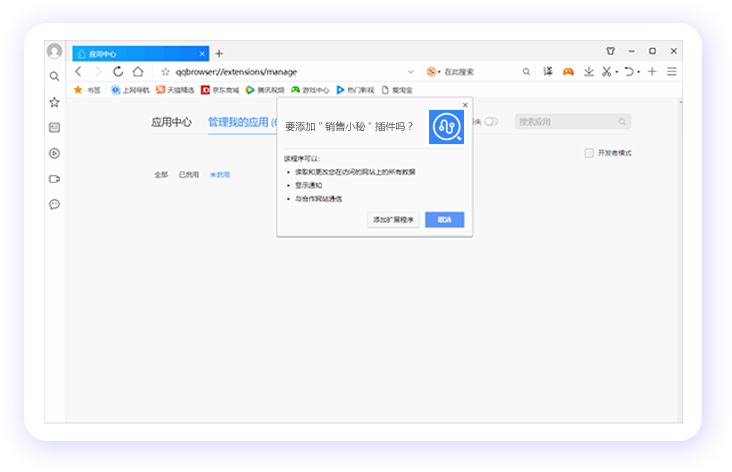
Task: Click the undo closed tab icon
Action: click(x=629, y=71)
